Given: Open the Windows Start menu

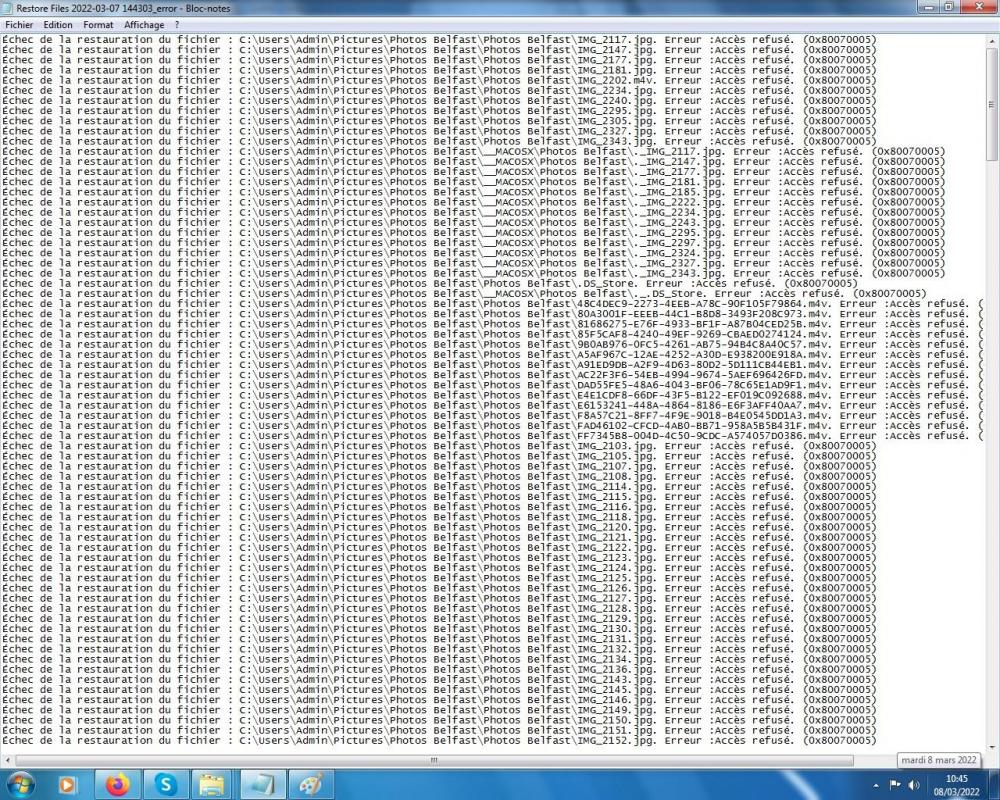Looking at the screenshot, I should click(20, 784).
